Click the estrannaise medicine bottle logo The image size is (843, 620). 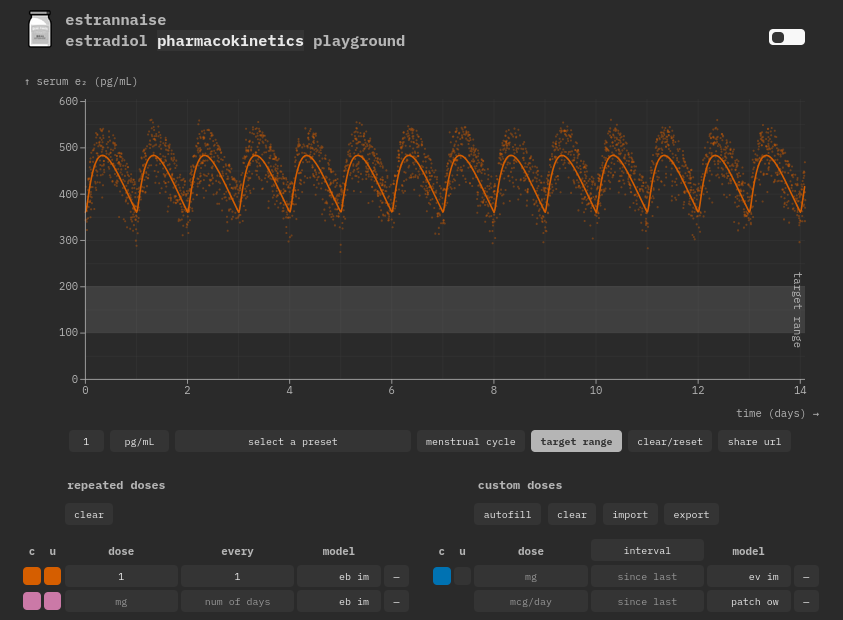[40, 30]
